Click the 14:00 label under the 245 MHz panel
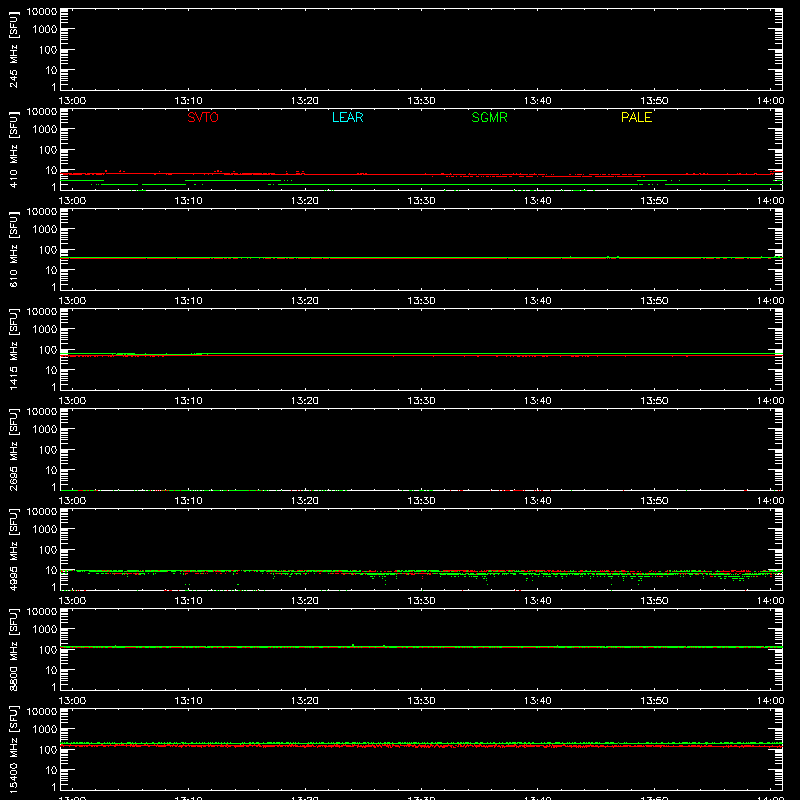This screenshot has width=800, height=800. coord(770,101)
